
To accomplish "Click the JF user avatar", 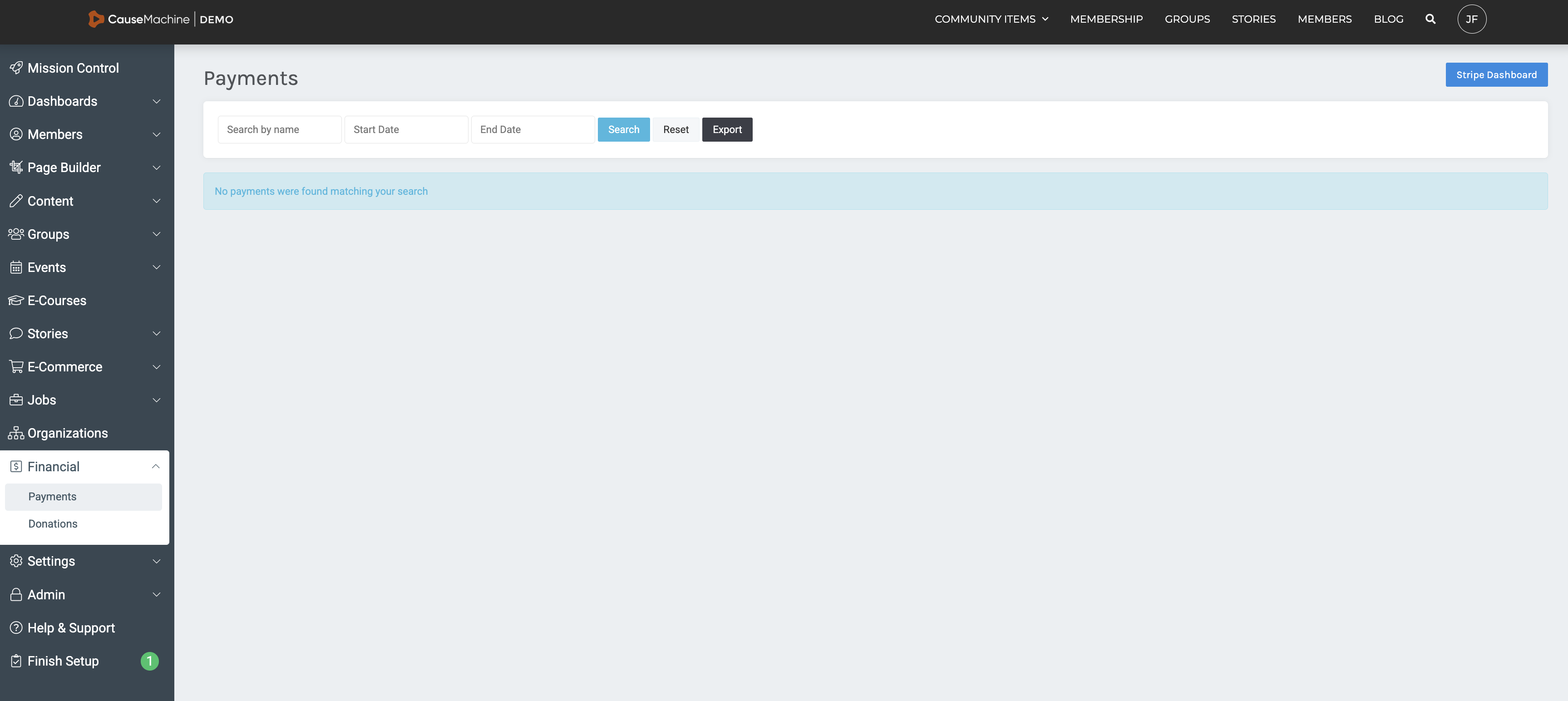I will click(1471, 19).
